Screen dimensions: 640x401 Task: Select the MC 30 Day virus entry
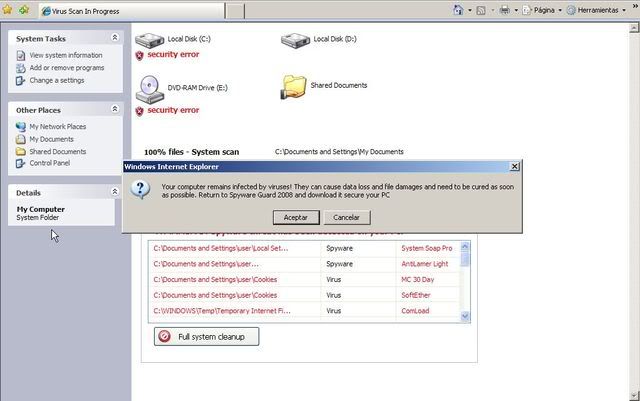point(418,280)
